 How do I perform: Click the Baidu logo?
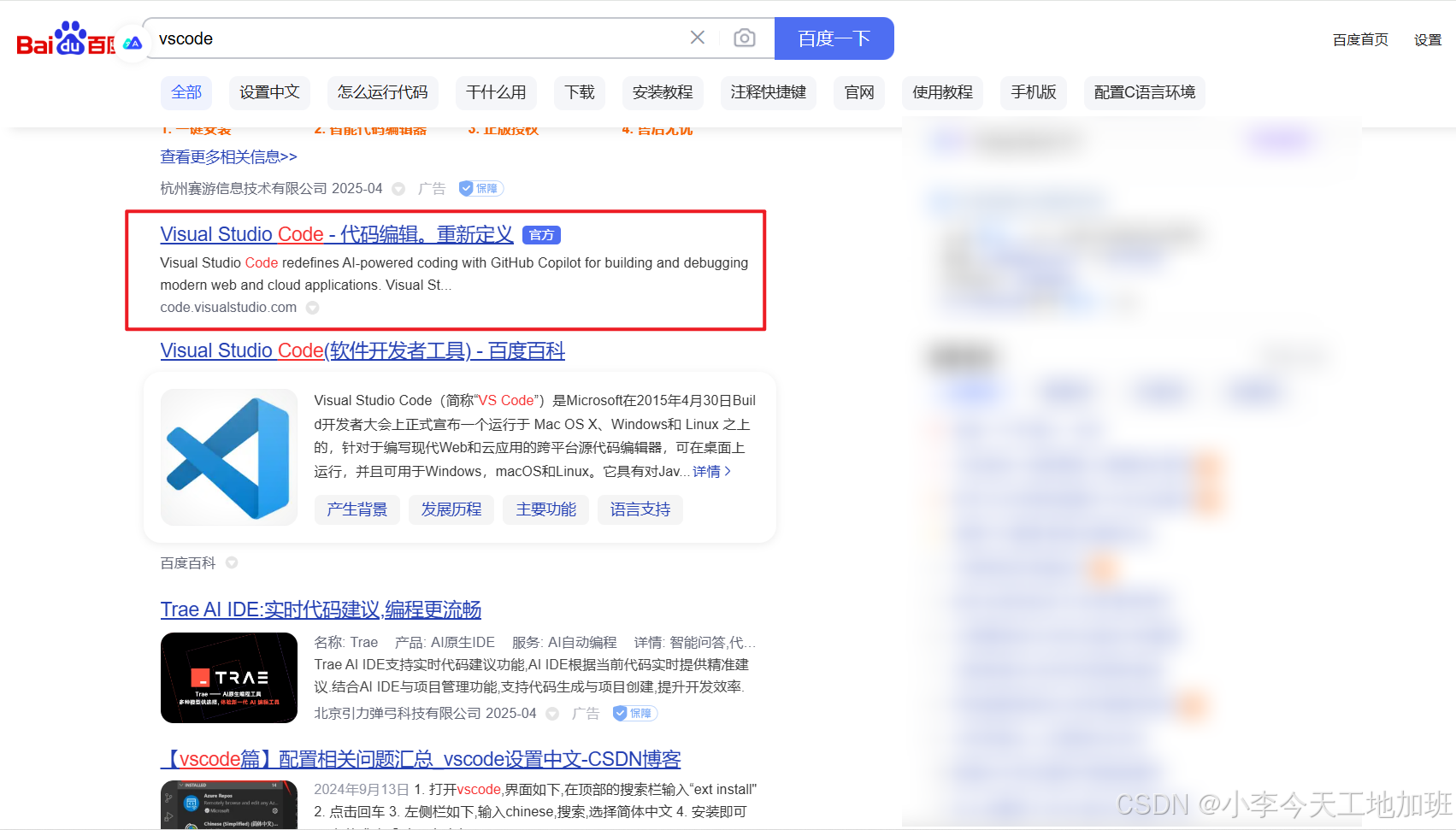coord(65,38)
